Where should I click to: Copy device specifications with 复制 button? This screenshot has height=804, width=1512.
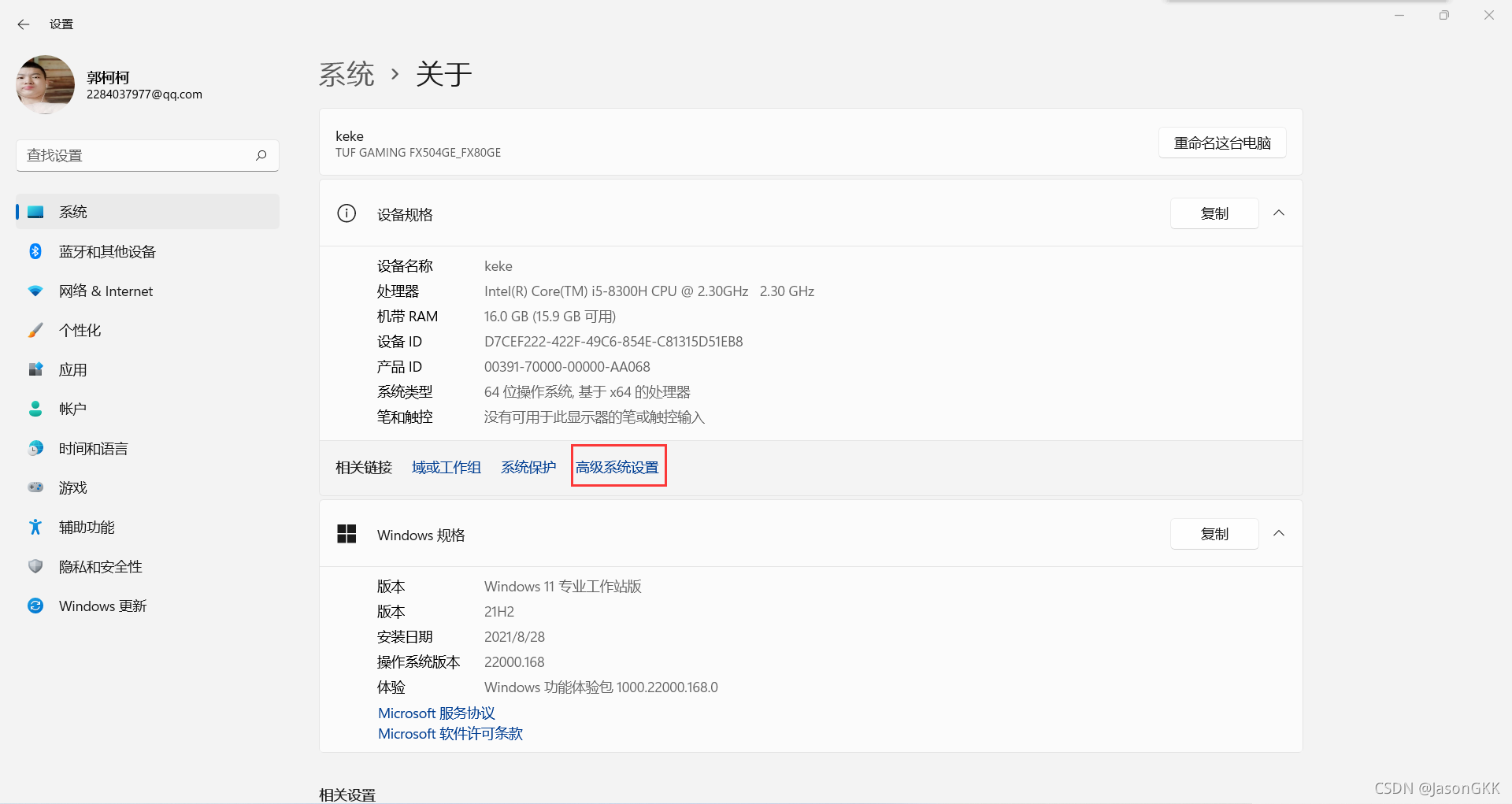(x=1214, y=213)
